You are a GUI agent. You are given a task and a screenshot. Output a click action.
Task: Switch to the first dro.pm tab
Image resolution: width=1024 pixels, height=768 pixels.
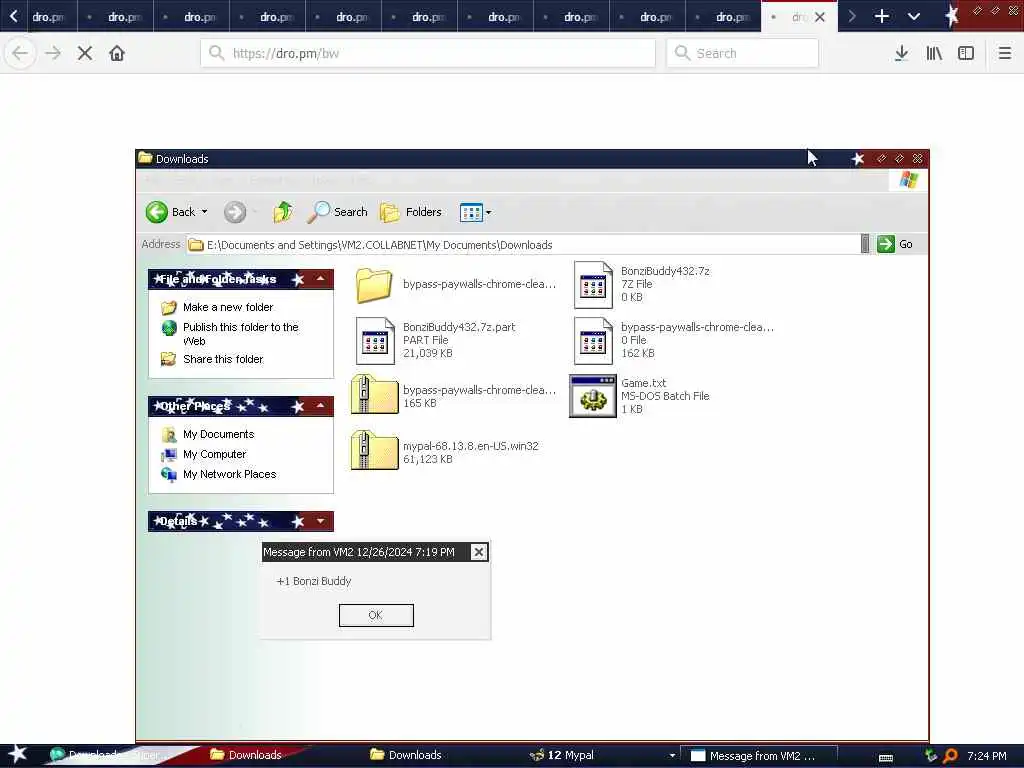[x=48, y=17]
